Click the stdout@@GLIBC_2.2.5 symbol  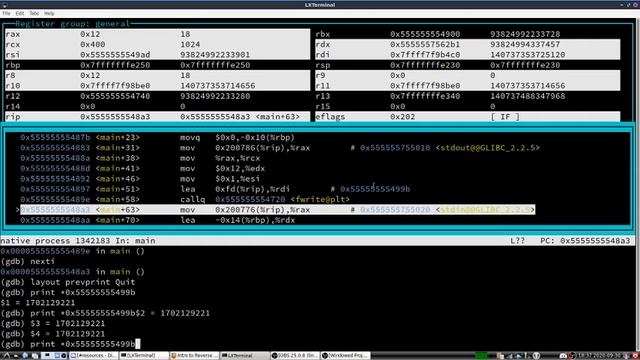tap(487, 148)
